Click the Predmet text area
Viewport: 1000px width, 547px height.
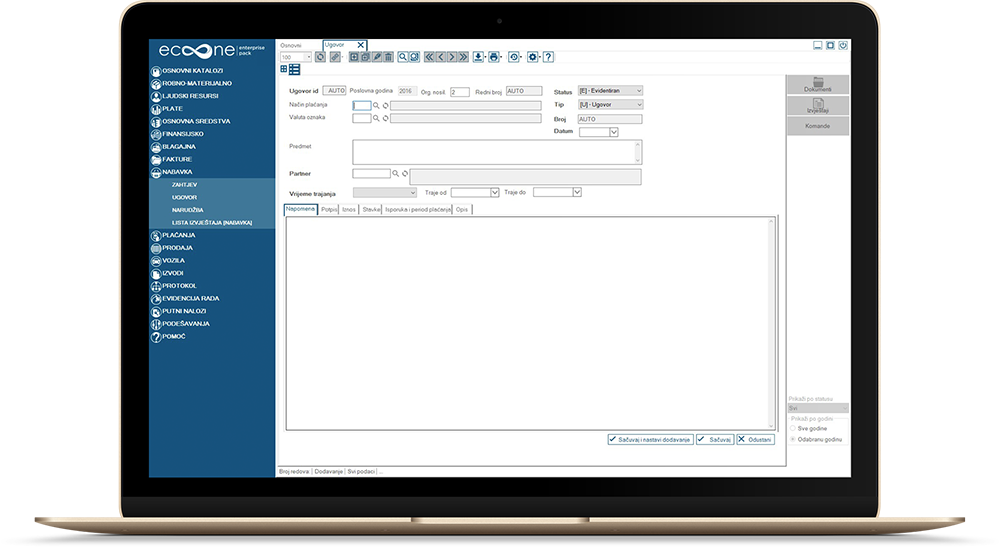(497, 152)
